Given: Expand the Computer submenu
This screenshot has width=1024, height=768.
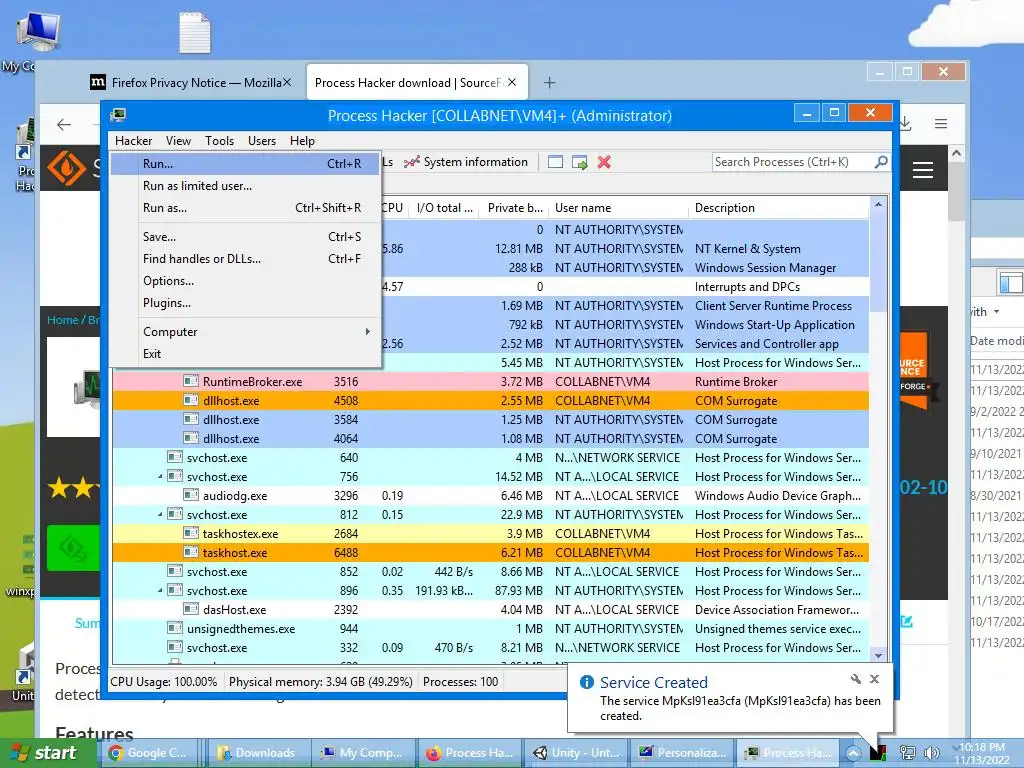Looking at the screenshot, I should click(246, 332).
